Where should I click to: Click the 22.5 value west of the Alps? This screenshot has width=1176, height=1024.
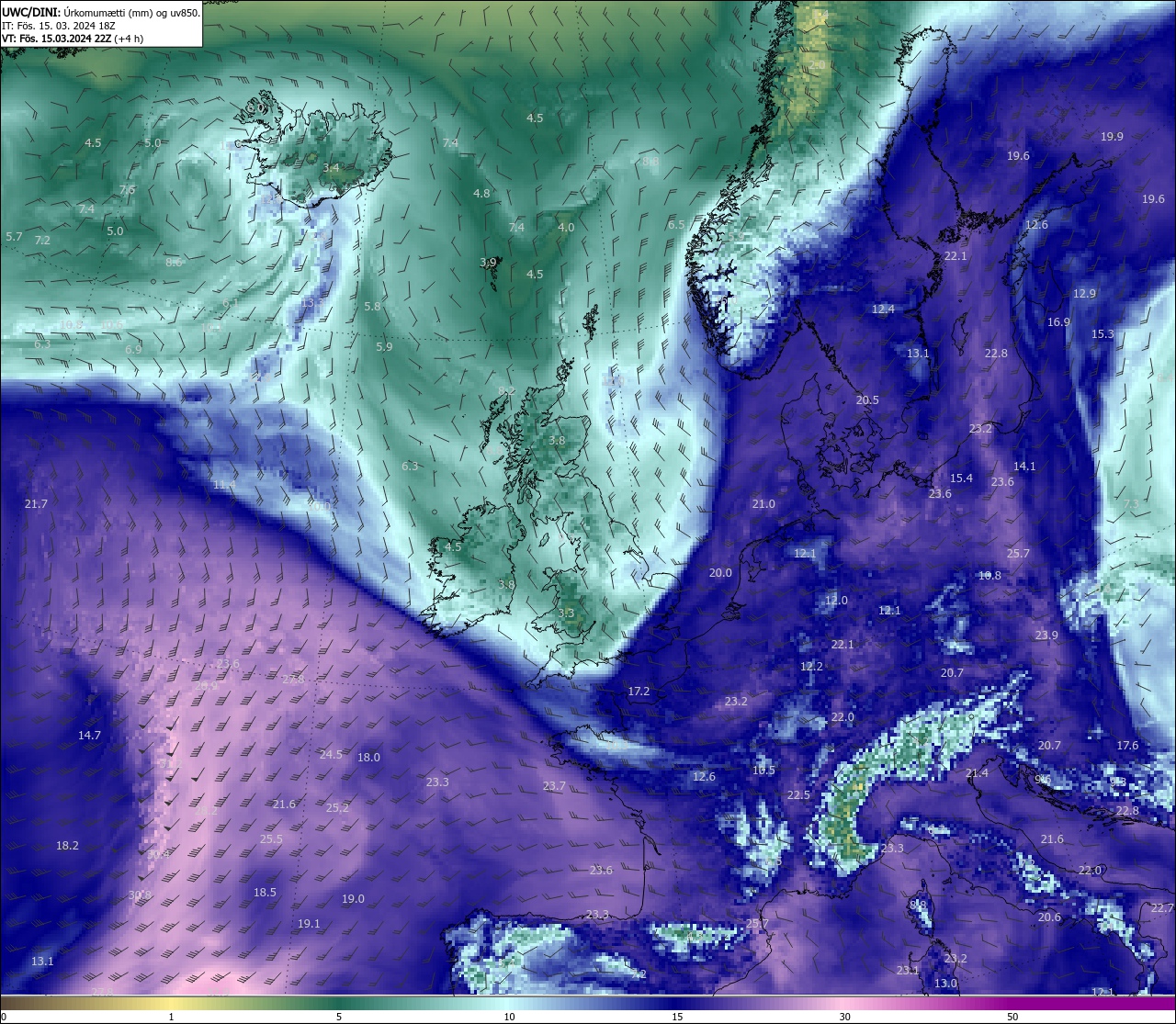point(798,795)
